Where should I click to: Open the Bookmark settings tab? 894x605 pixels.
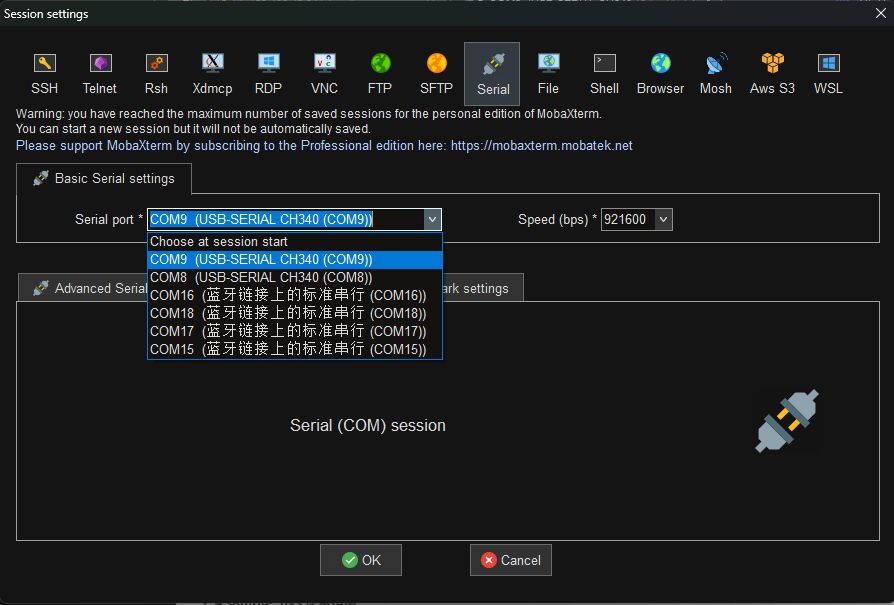(482, 288)
